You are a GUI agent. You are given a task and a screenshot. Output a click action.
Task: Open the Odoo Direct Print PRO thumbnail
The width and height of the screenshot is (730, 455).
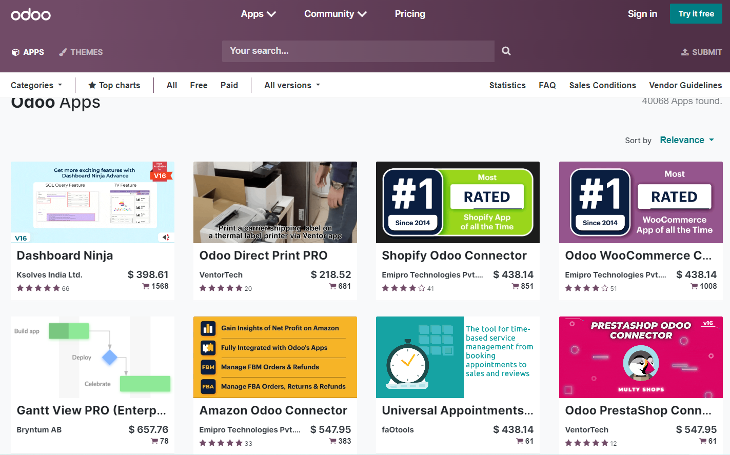click(275, 202)
